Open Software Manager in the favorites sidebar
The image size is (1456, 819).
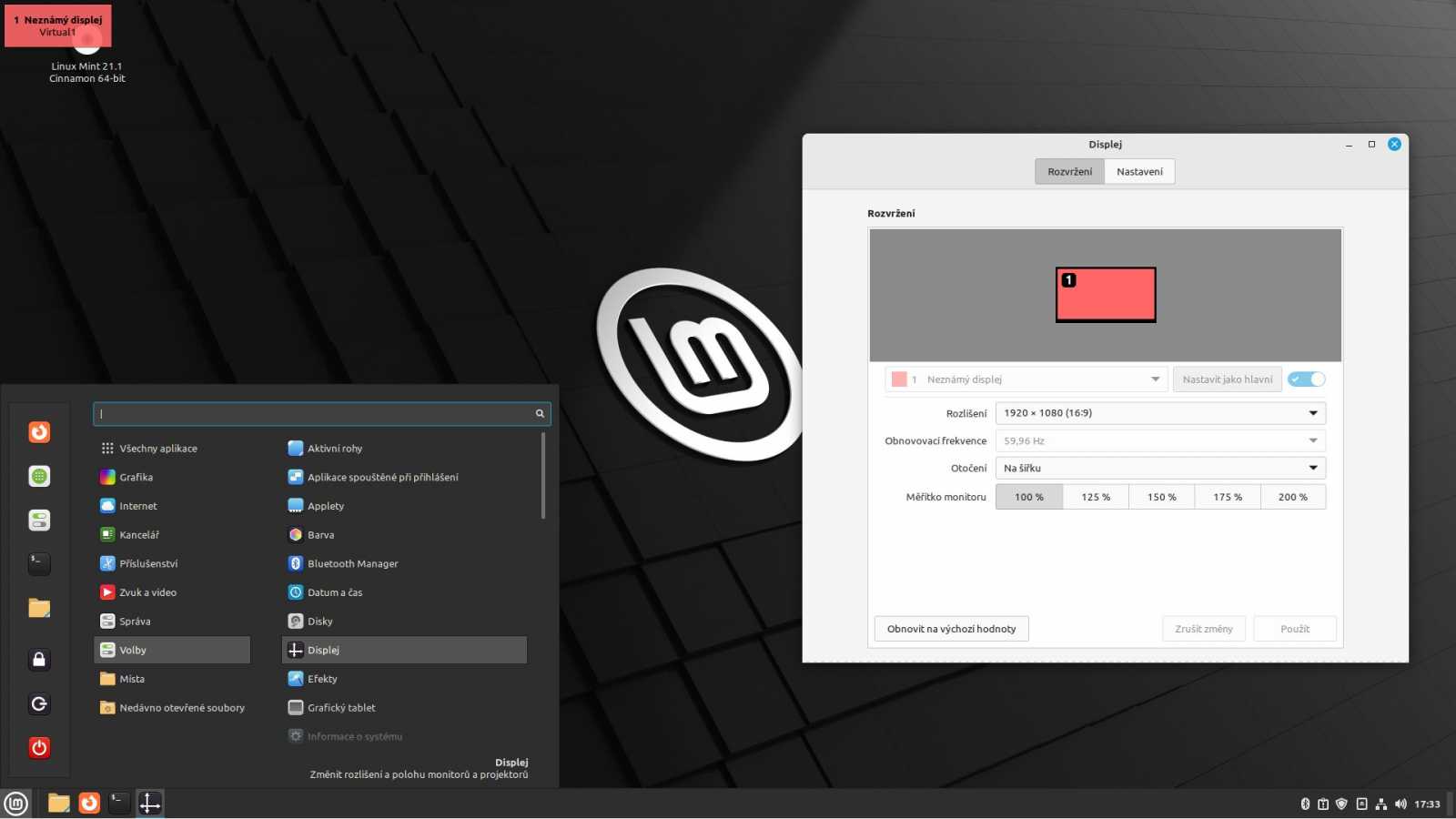39,476
